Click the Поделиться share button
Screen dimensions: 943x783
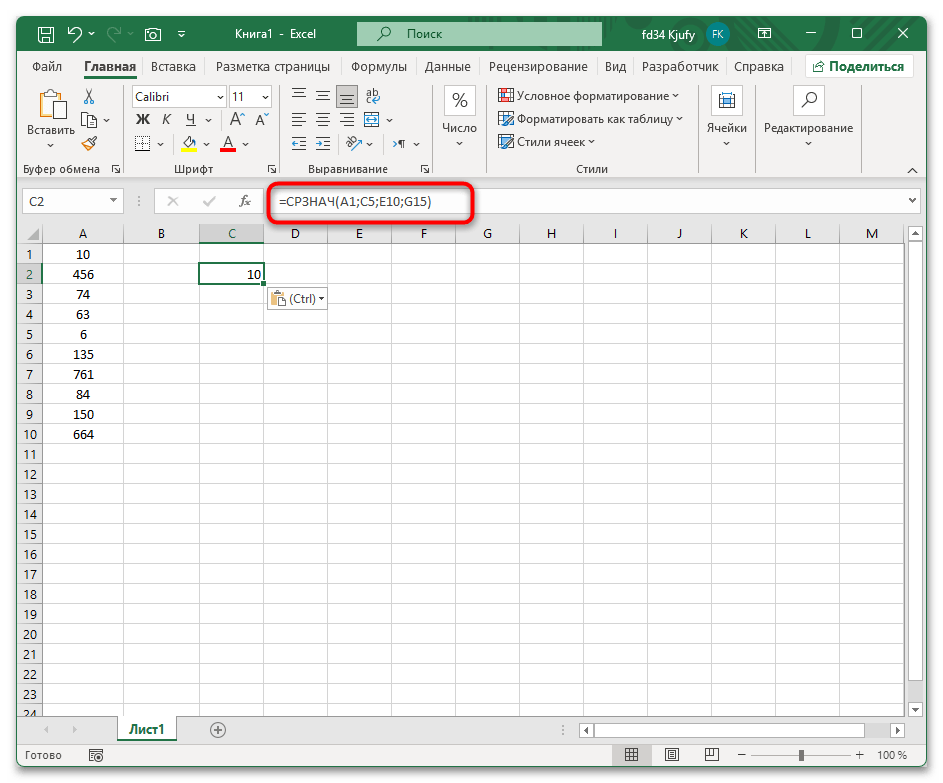[x=859, y=67]
